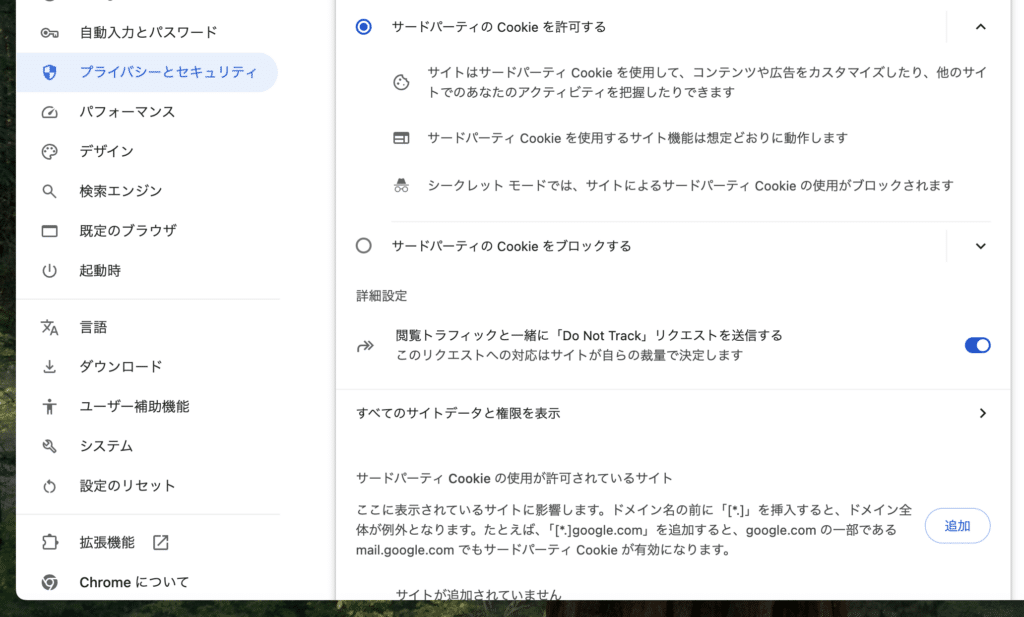Click the サードパーティの Cookie を許可する label
Viewport: 1024px width, 617px height.
pos(499,27)
